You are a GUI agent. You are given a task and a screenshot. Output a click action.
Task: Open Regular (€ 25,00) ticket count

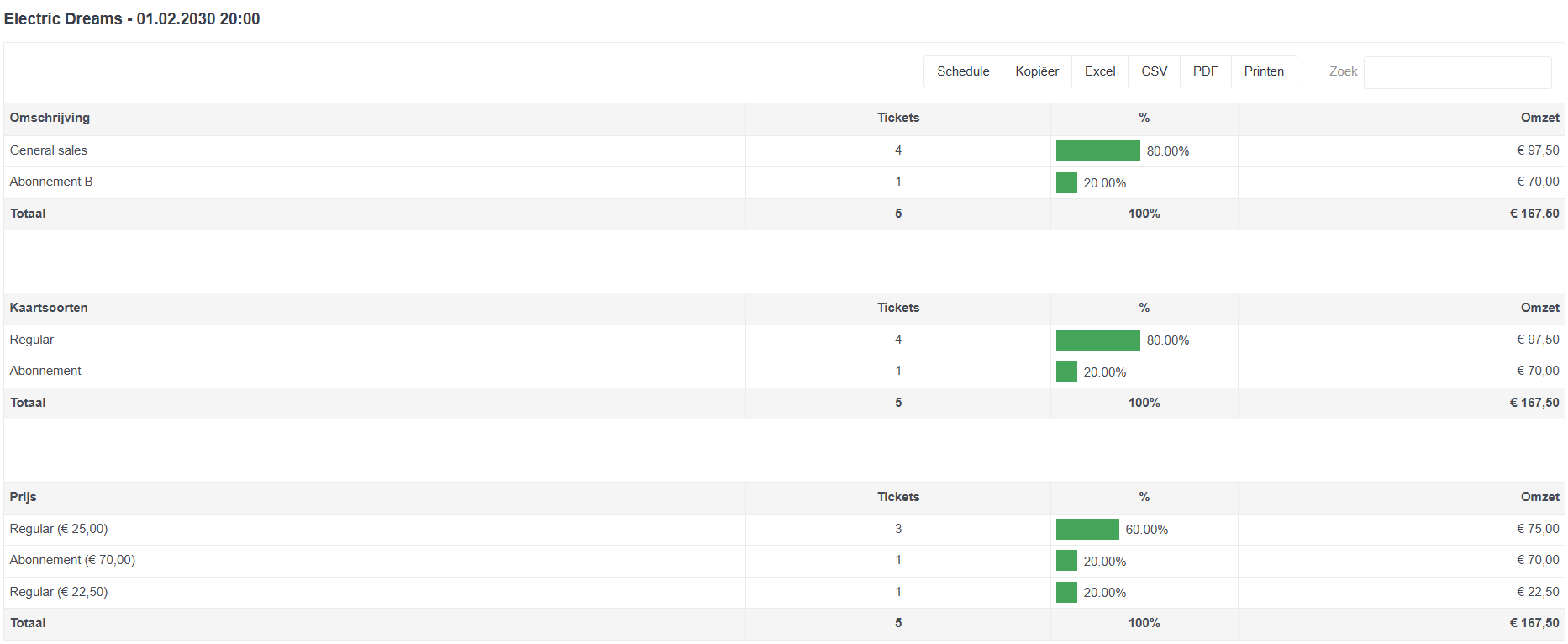click(898, 529)
